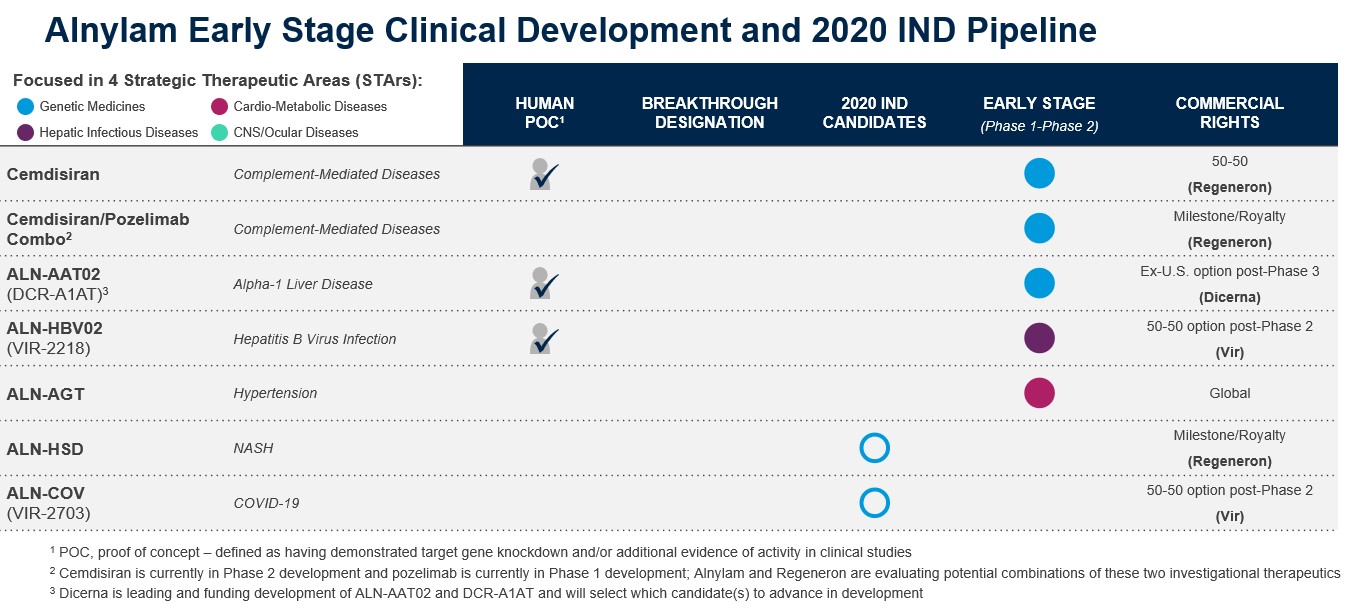Select the blue Early Stage circle for Cemdisiran

(1039, 173)
